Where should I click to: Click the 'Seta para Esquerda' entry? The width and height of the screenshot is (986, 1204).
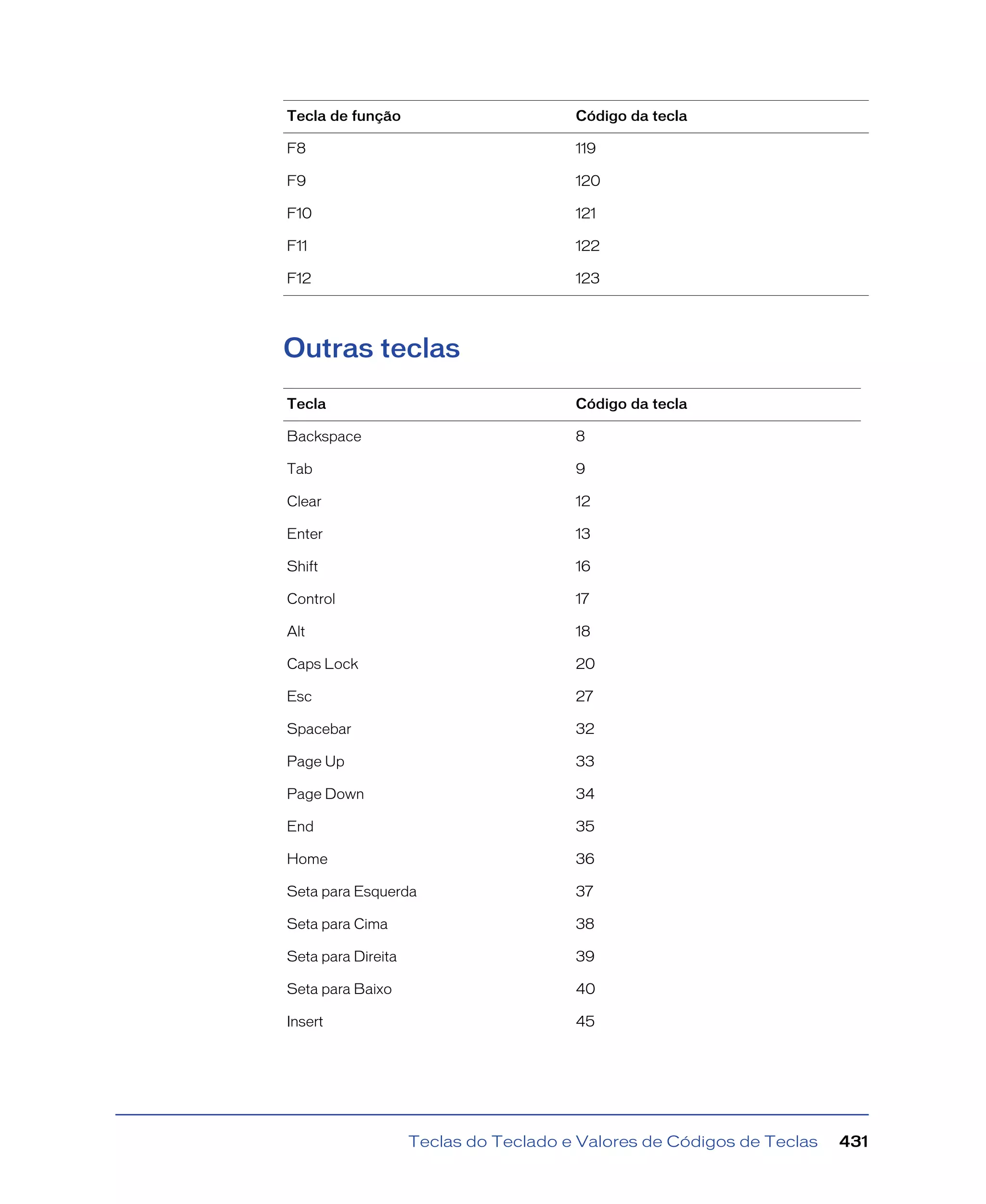pos(351,891)
